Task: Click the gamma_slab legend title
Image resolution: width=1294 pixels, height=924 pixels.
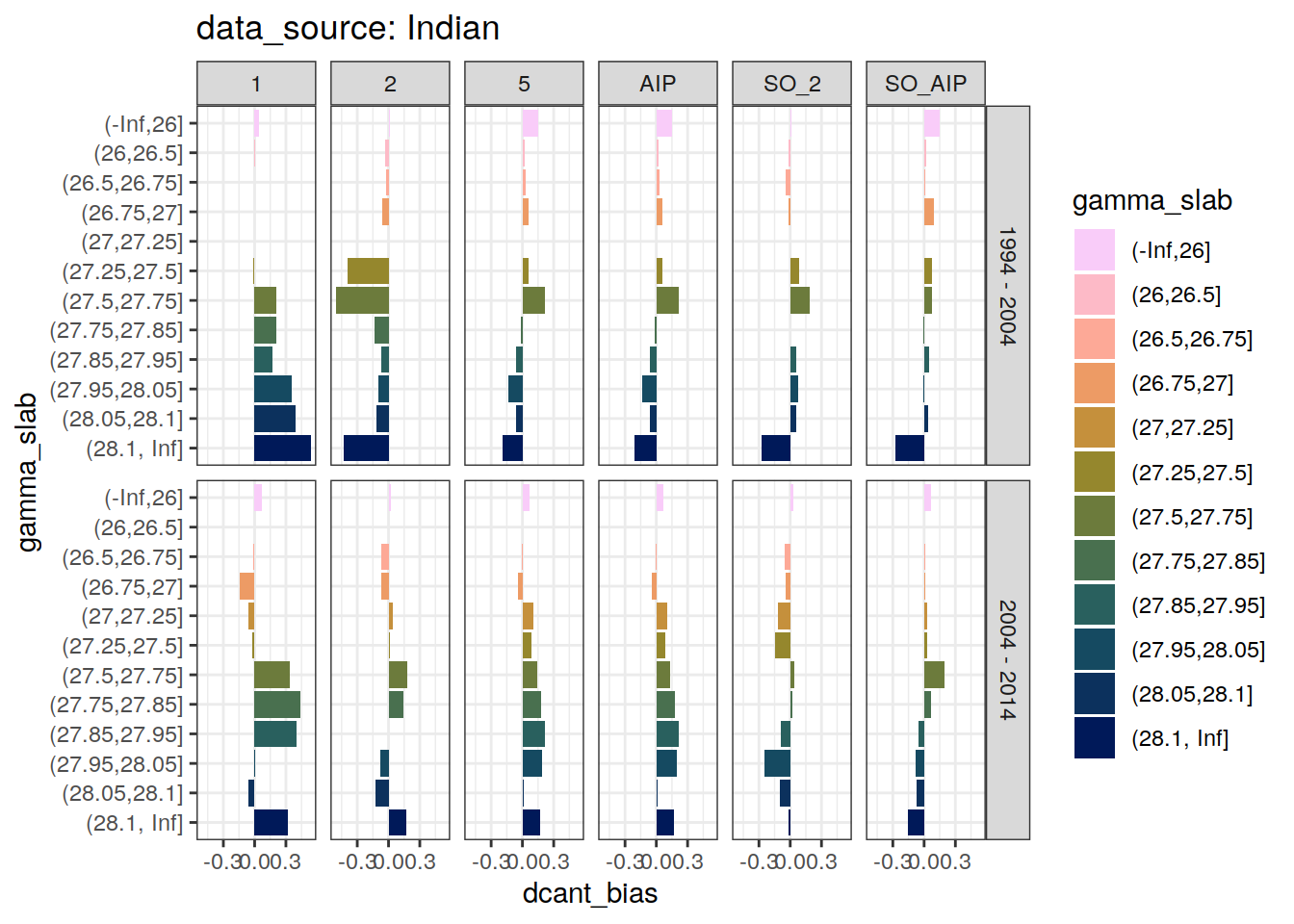Action: (x=1152, y=200)
